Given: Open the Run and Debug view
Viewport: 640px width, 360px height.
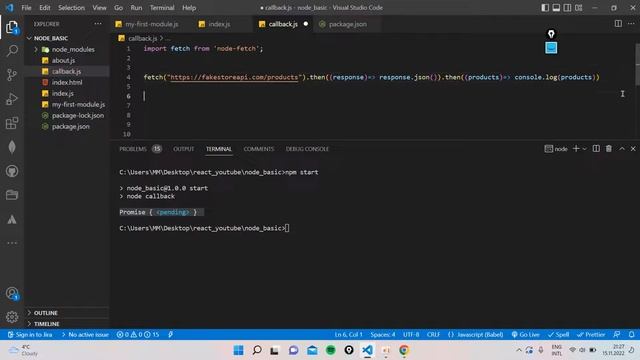Looking at the screenshot, I should [12, 99].
